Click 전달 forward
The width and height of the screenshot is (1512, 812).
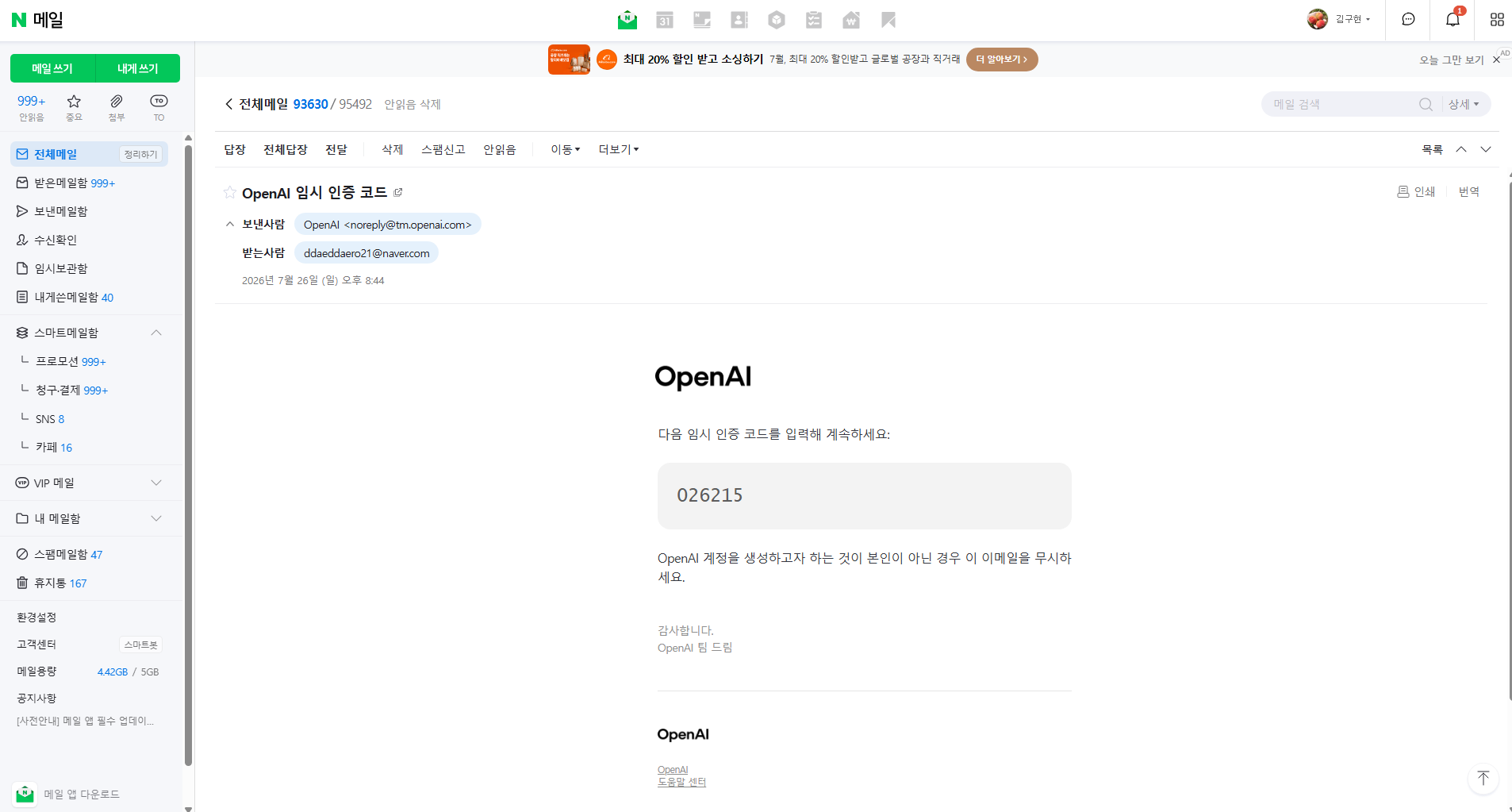point(336,149)
